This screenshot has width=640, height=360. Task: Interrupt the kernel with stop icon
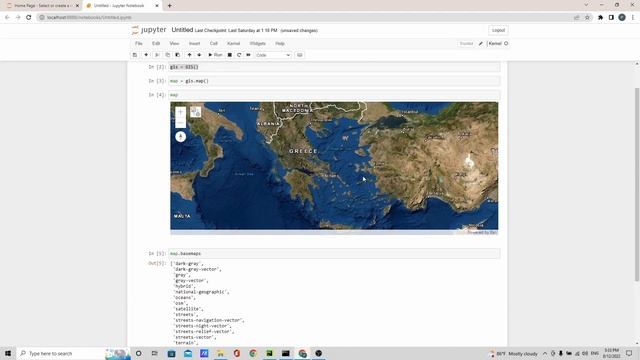[229, 55]
